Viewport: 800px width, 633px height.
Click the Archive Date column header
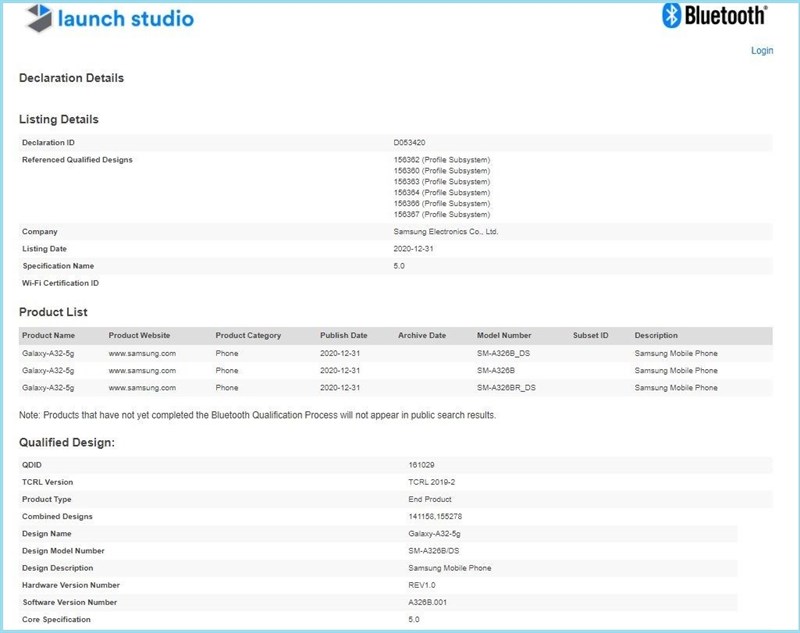pos(422,336)
